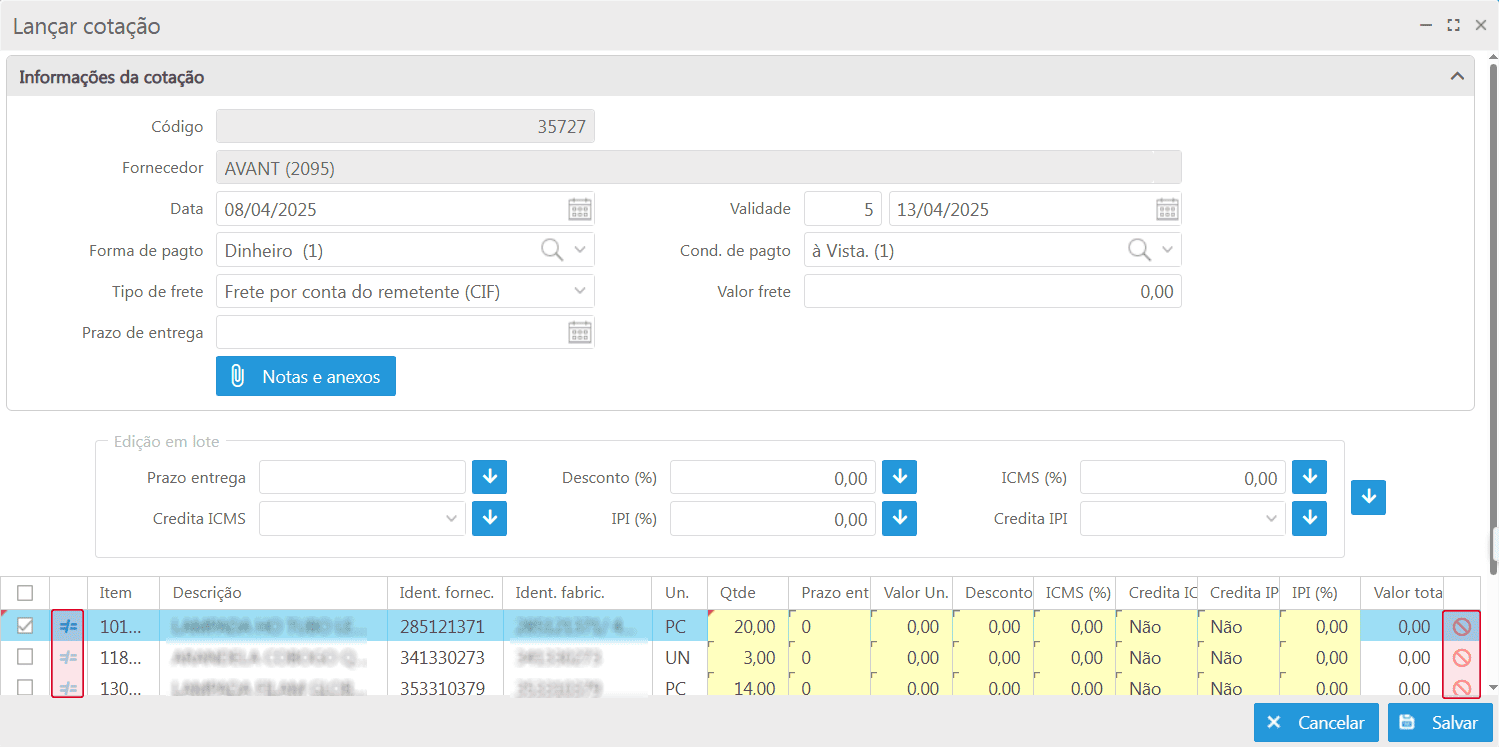
Task: Check the box for item 341330273
Action: pos(25,657)
